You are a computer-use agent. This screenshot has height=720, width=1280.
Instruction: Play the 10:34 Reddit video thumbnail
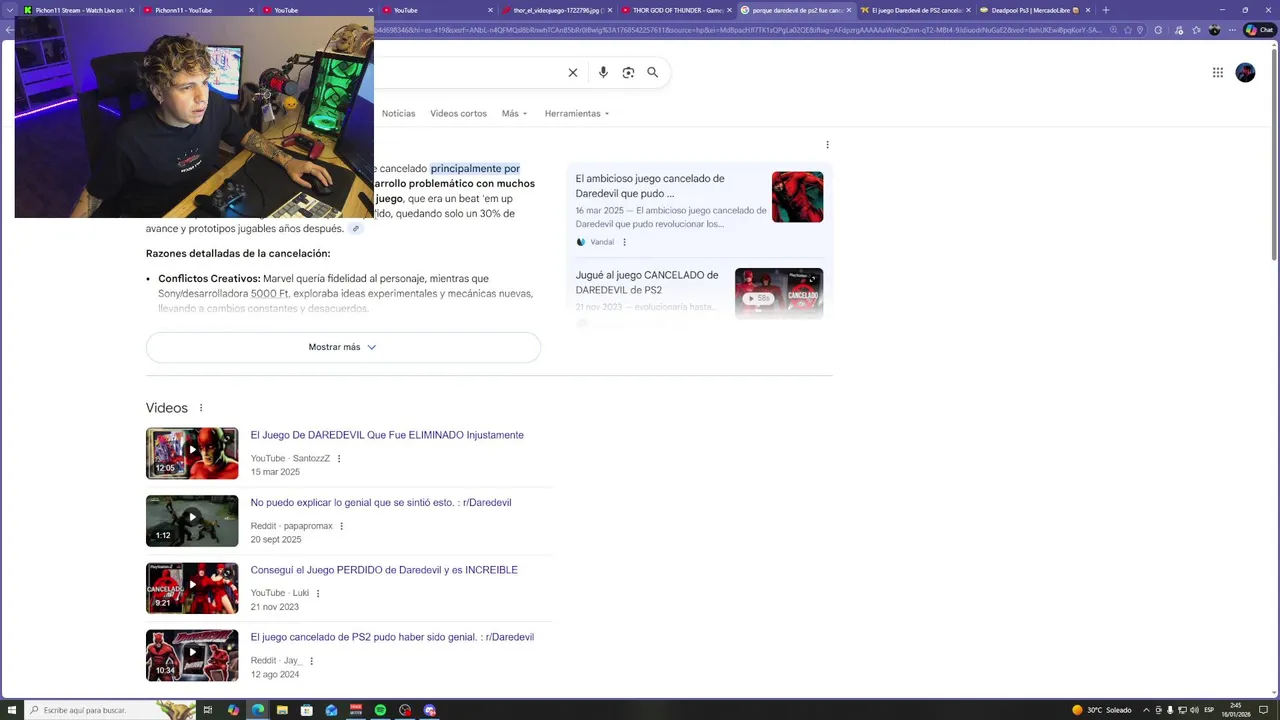point(192,655)
